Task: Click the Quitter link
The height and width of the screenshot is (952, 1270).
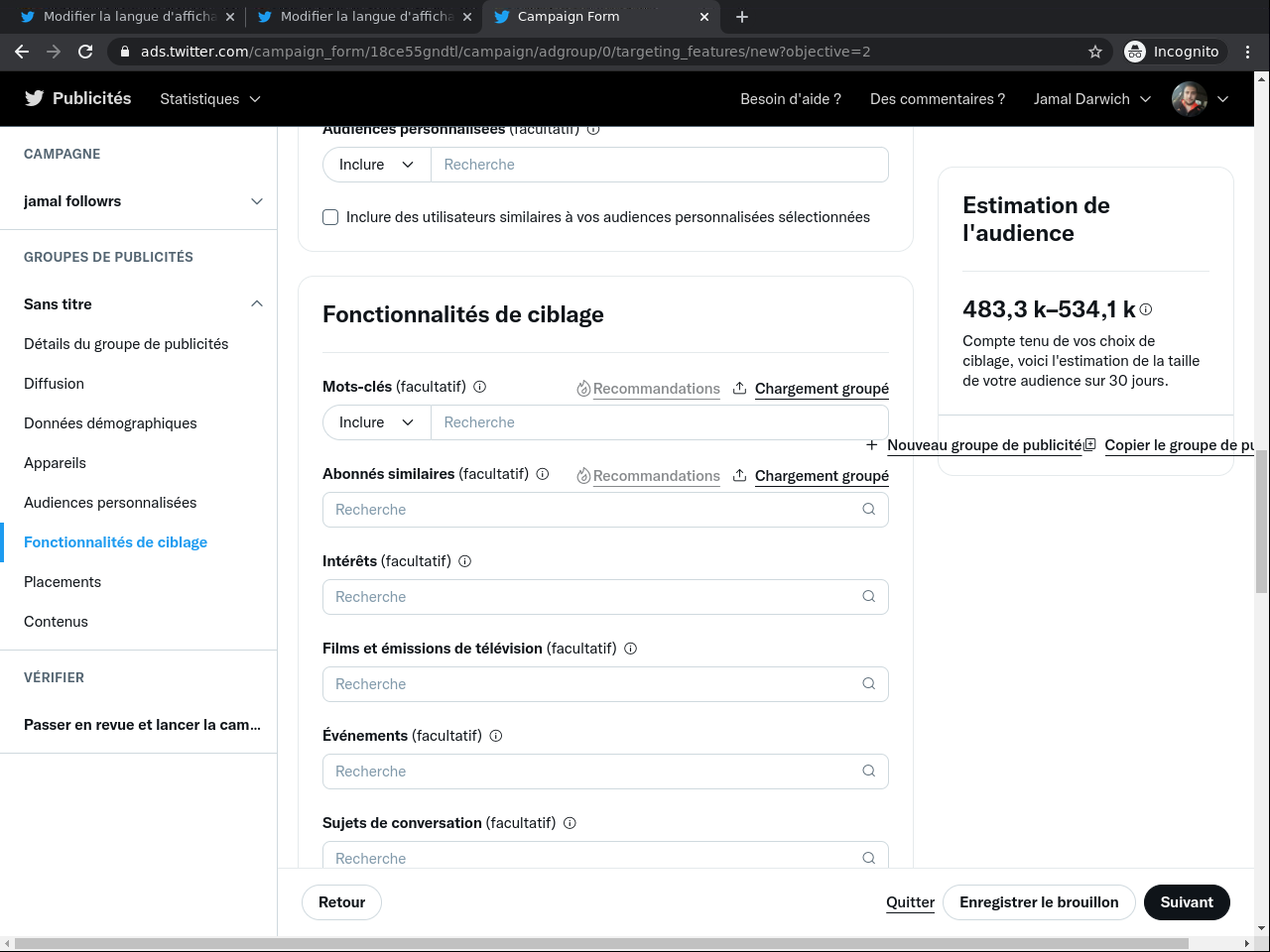Action: (910, 902)
